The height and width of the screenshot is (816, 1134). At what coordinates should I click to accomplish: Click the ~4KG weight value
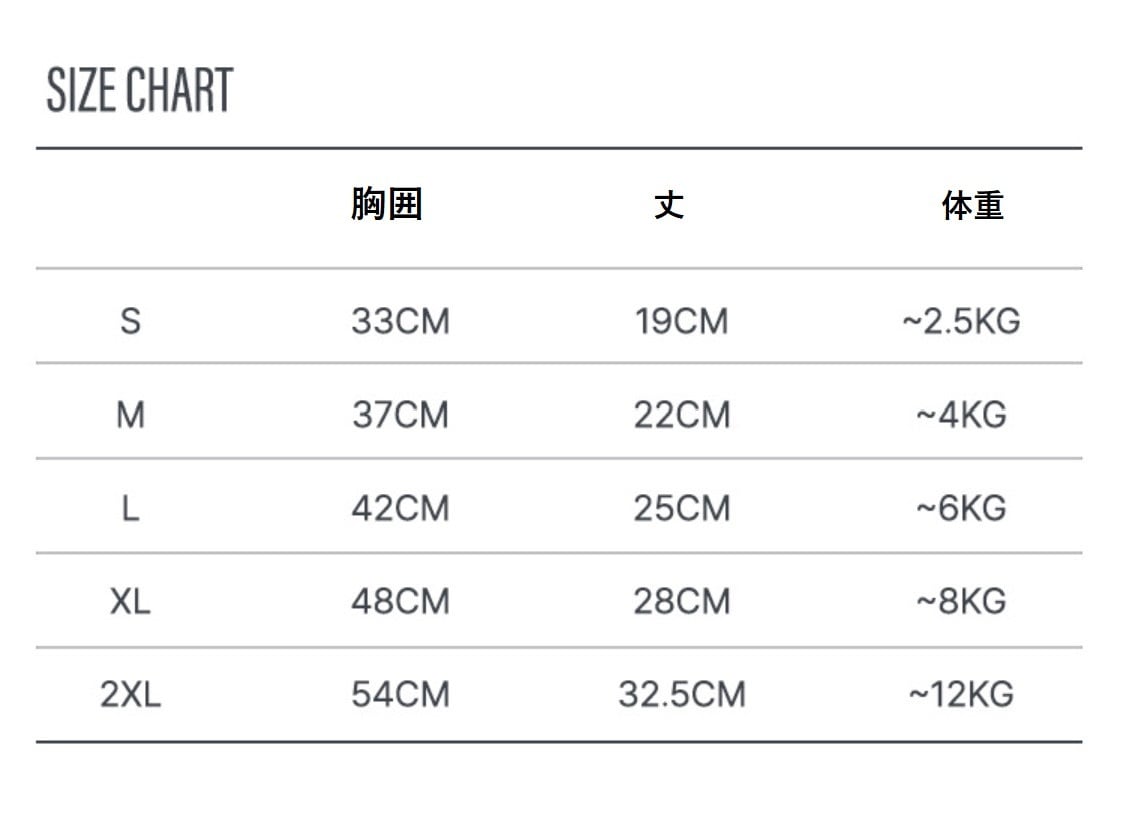tap(961, 414)
